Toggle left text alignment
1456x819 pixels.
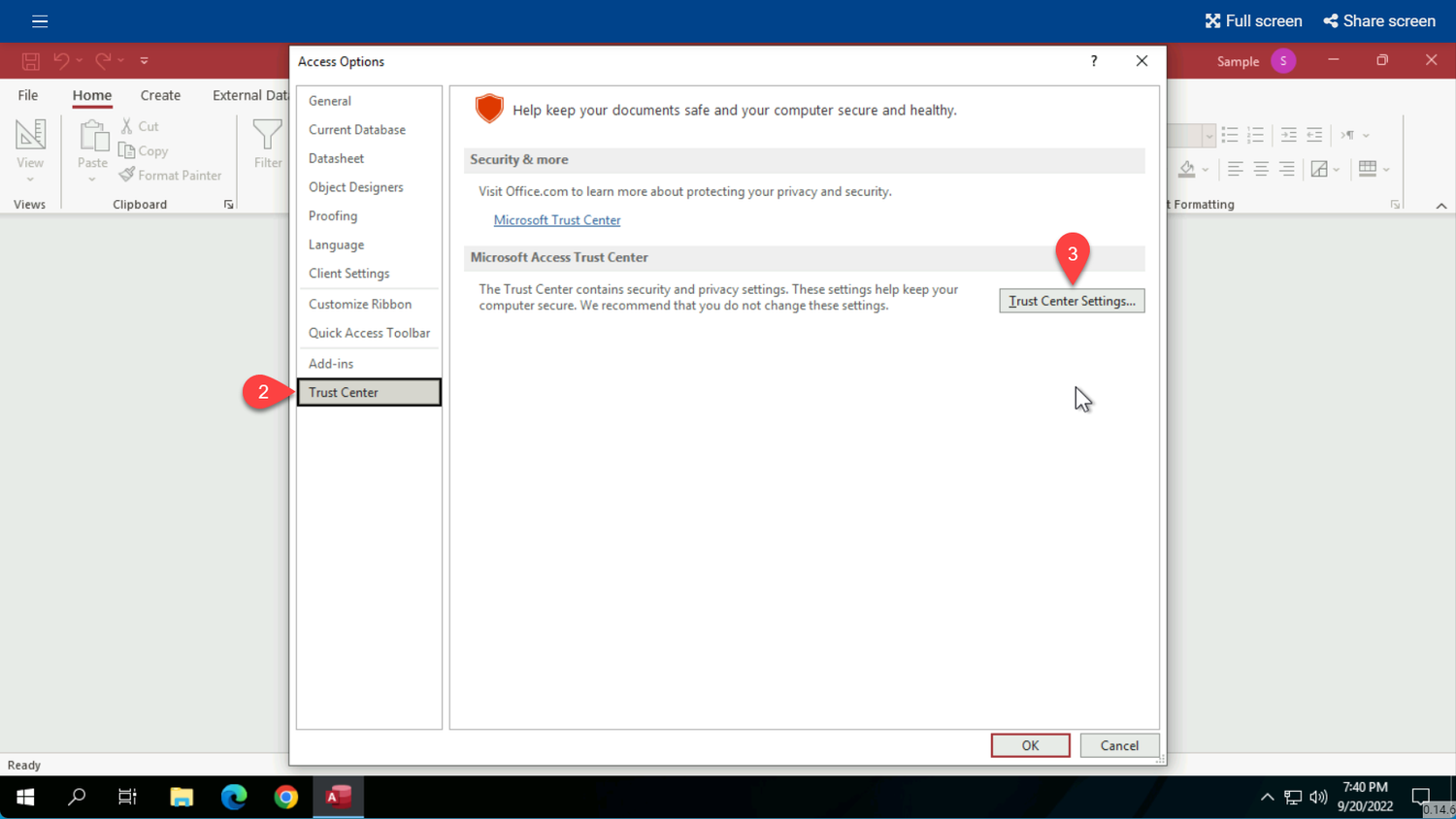1235,169
